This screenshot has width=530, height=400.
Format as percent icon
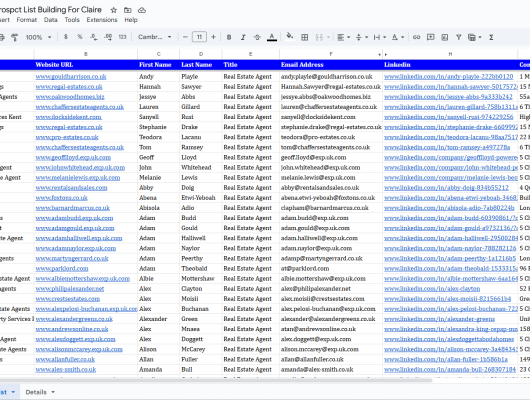80,37
